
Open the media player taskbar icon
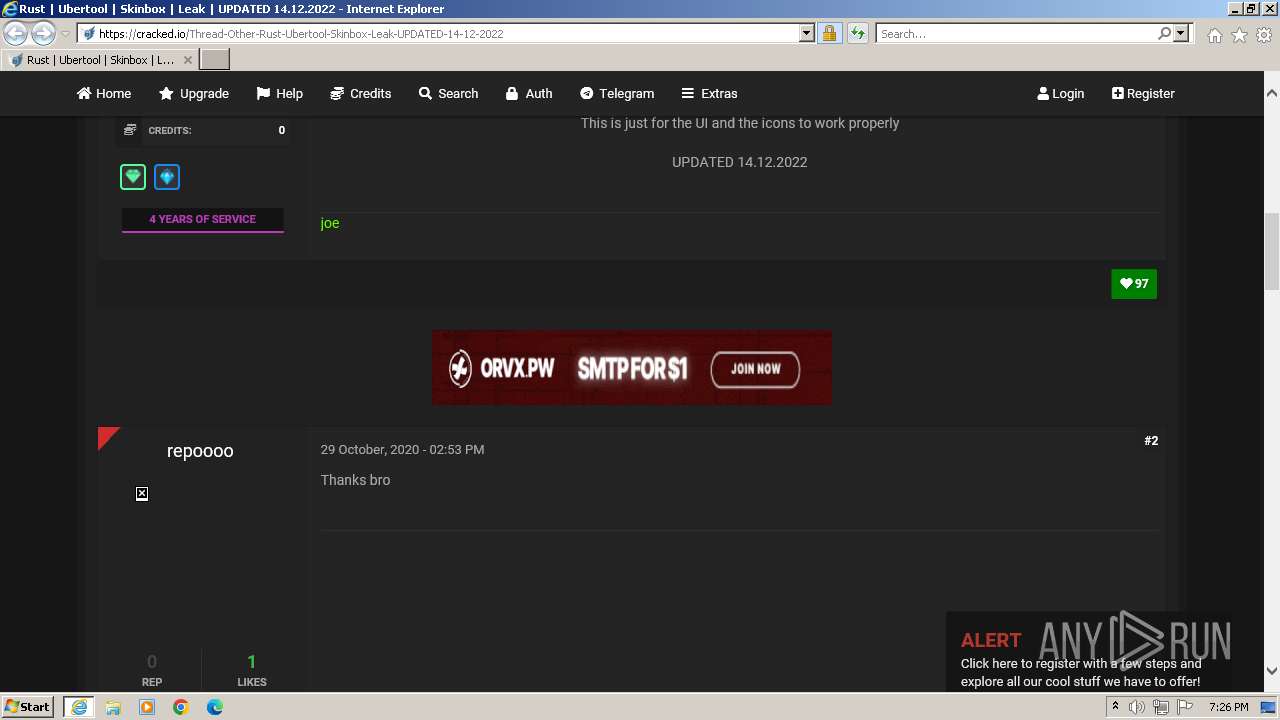147,707
